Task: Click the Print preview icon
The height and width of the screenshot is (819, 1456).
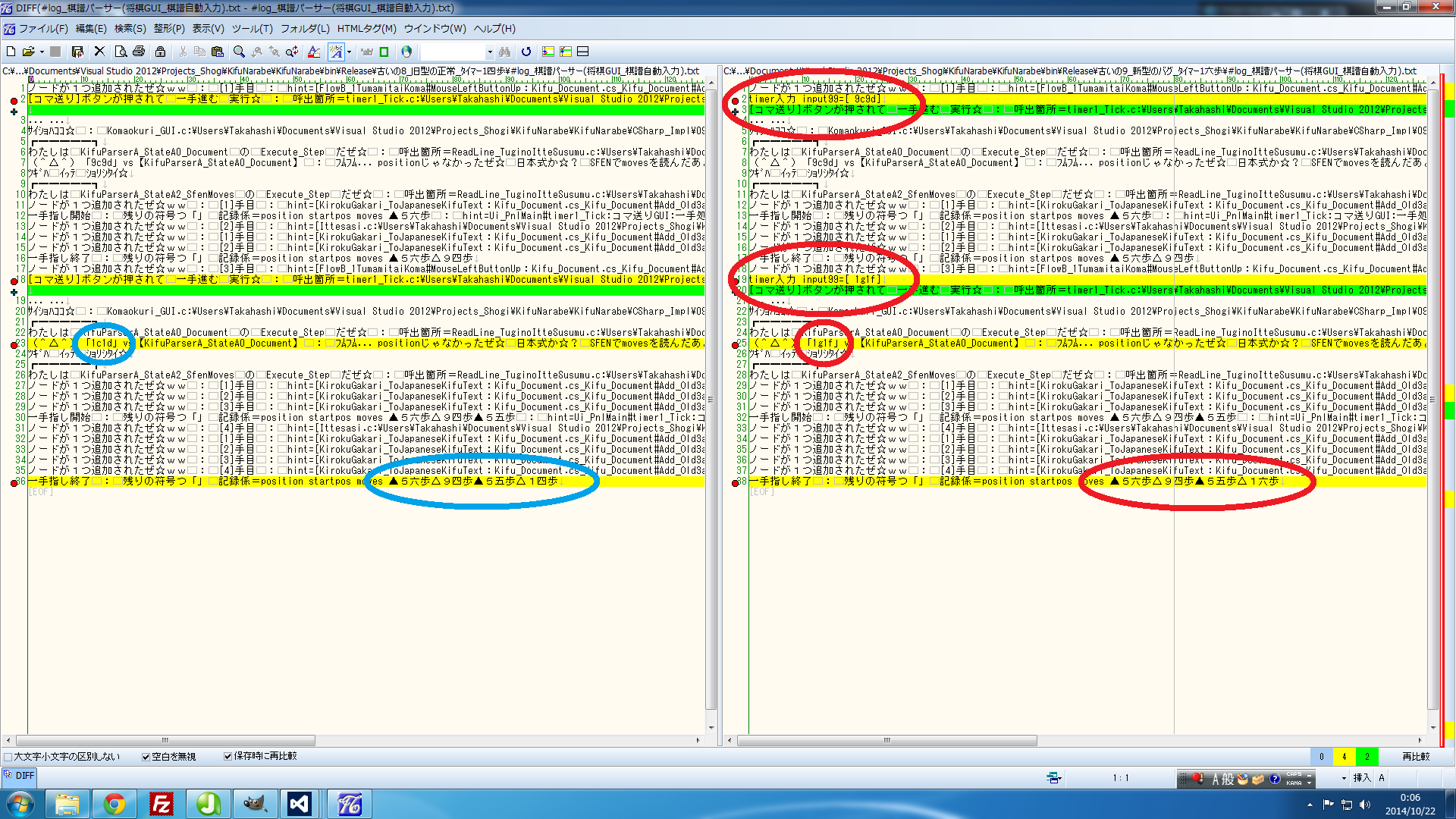Action: 121,52
